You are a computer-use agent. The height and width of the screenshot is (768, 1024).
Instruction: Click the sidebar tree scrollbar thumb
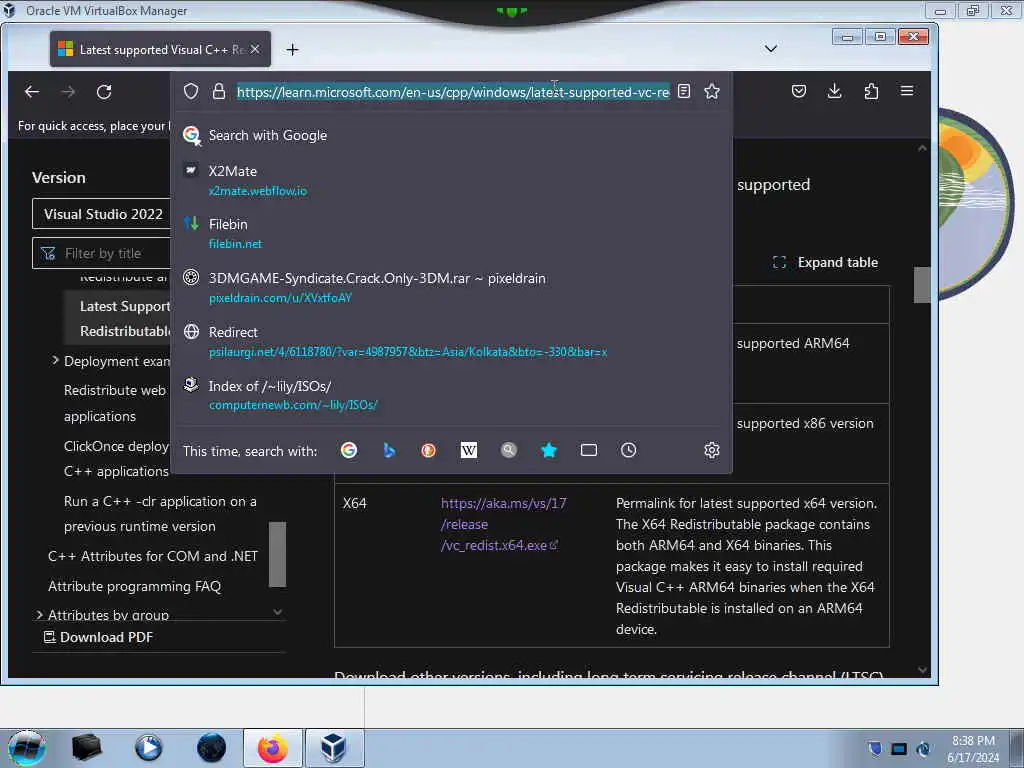(x=278, y=554)
